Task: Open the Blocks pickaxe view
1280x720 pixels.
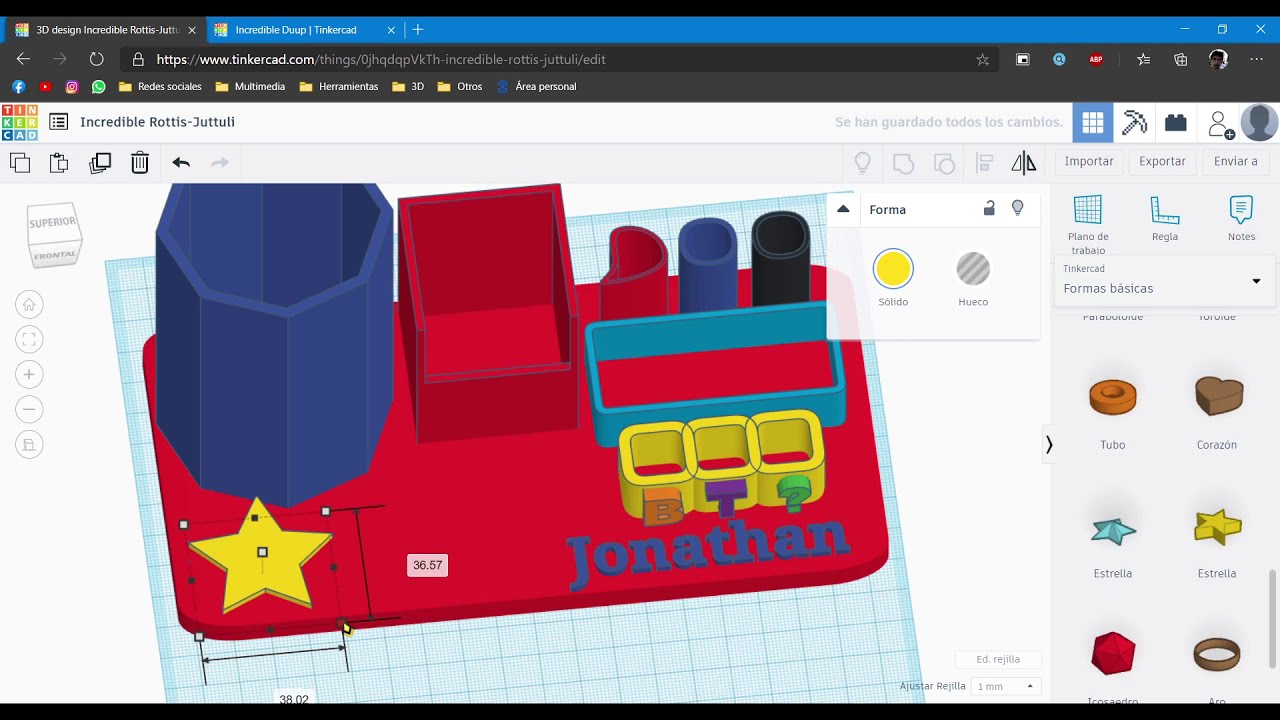Action: click(1134, 122)
